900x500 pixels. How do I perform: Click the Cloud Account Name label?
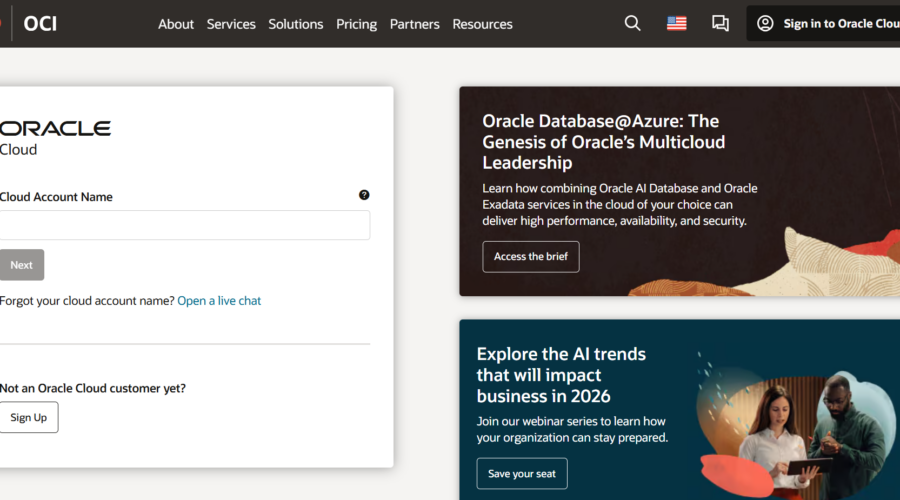point(56,197)
